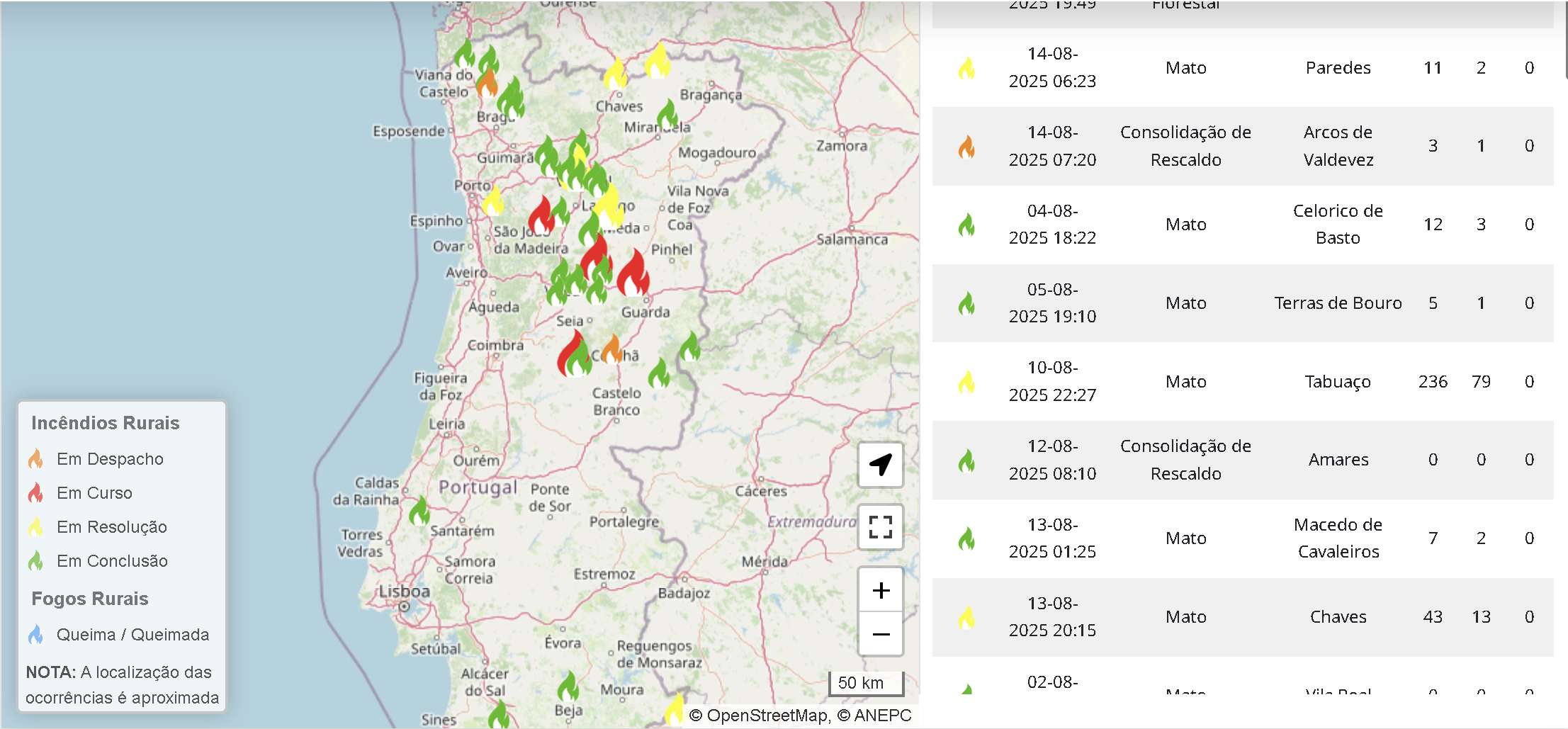Click the large red fire marker near Guarda
This screenshot has width=1568, height=729.
[x=633, y=274]
